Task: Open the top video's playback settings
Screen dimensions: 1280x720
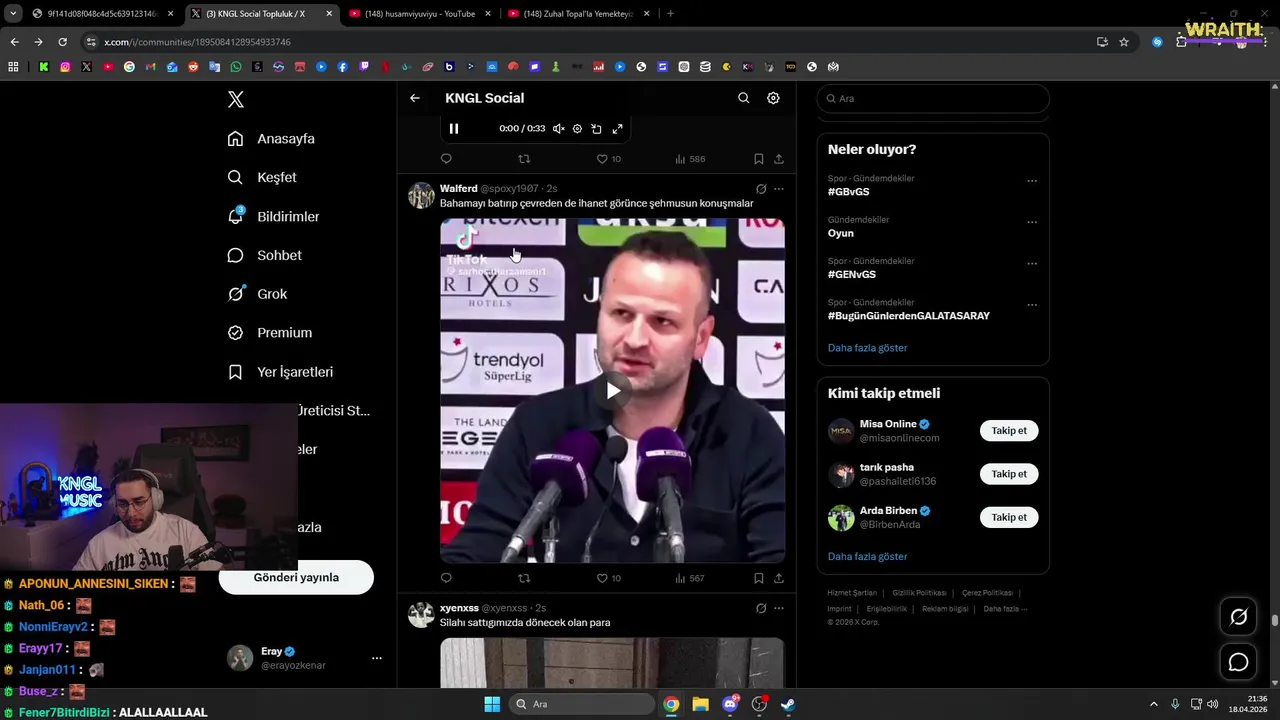Action: tap(577, 129)
